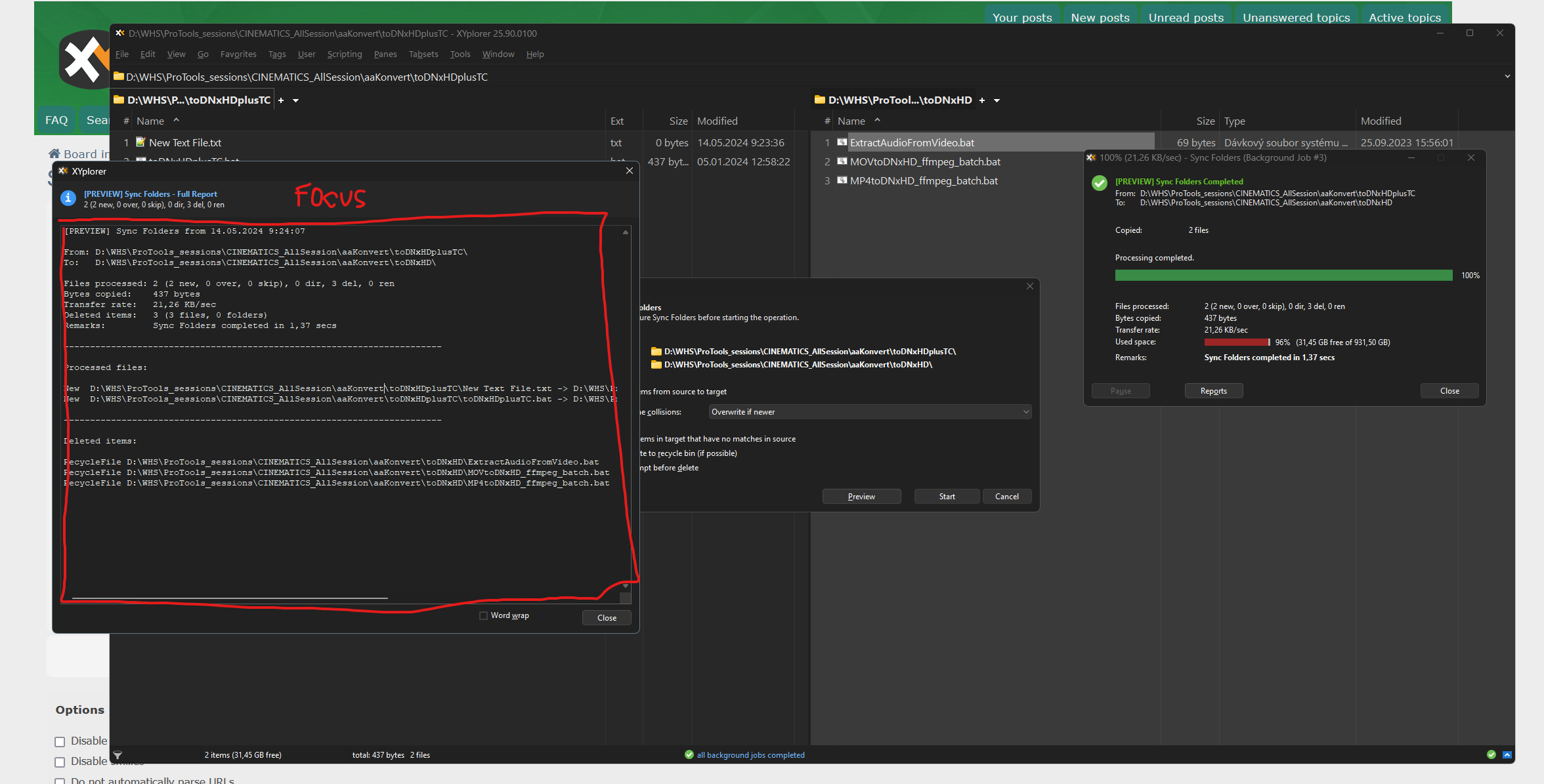The width and height of the screenshot is (1544, 784).
Task: Click the Reports button in sync dialog
Action: coord(1213,391)
